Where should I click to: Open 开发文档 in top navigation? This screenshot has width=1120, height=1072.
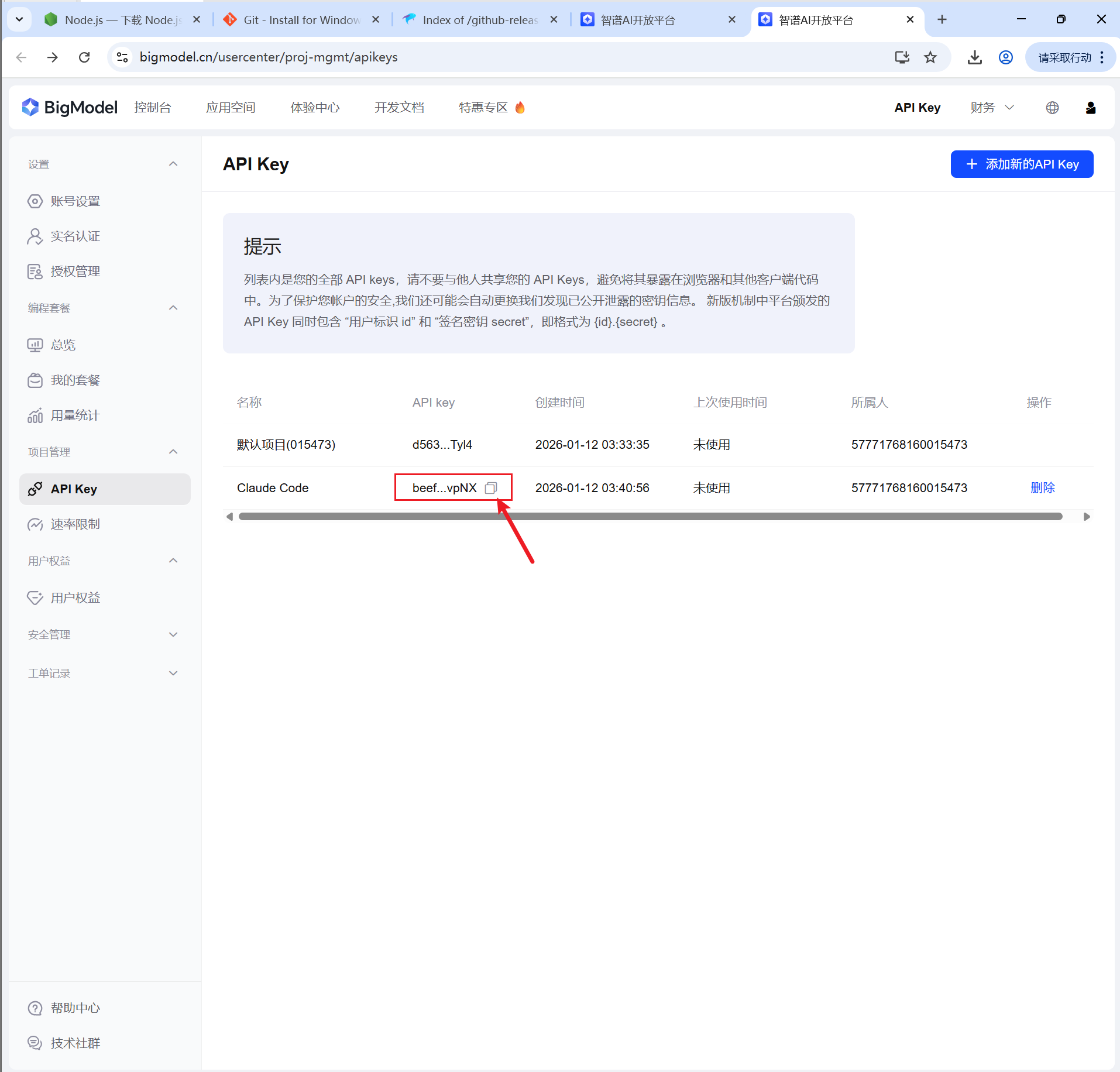[x=399, y=108]
